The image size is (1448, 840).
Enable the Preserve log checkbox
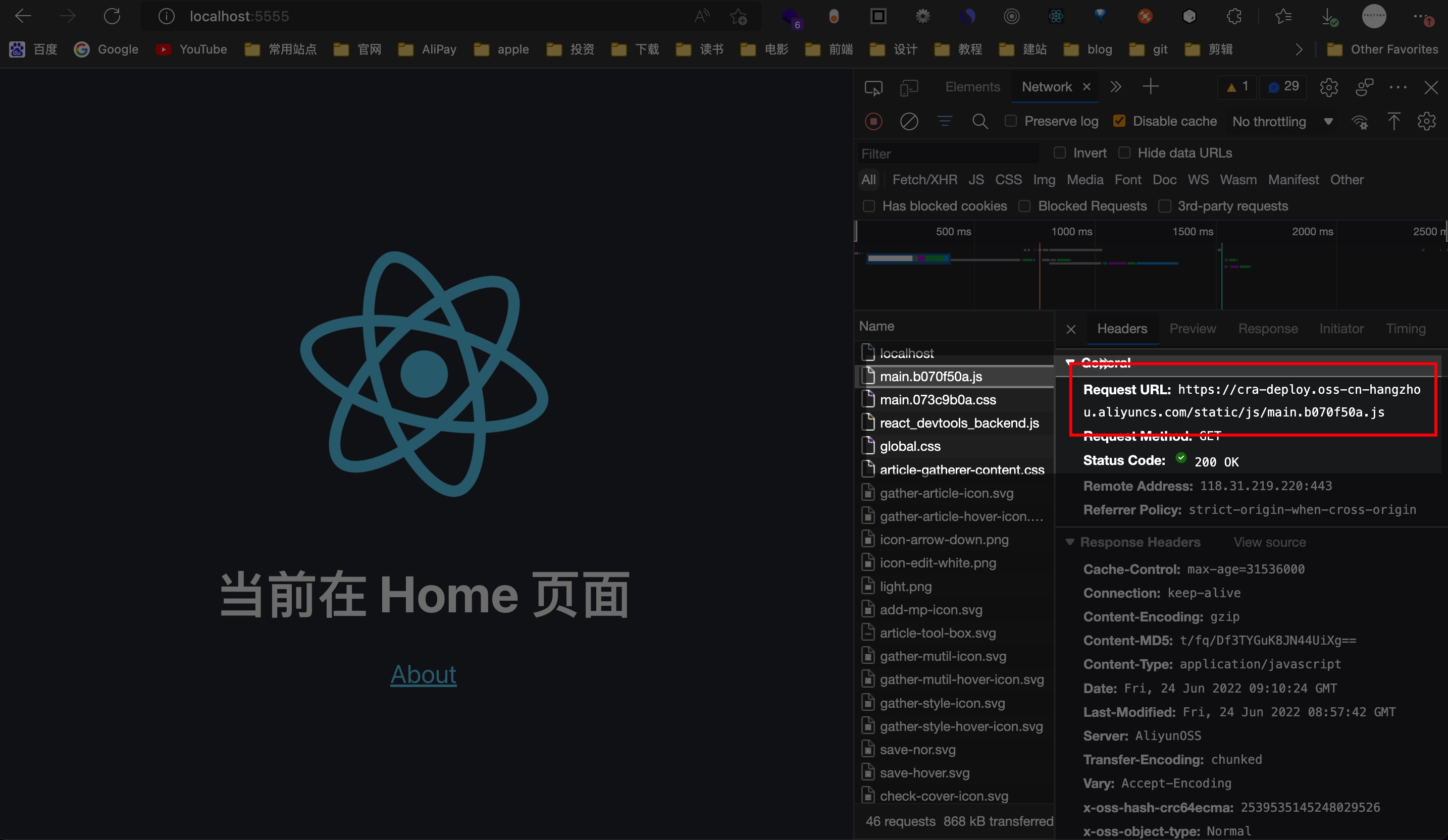(x=1011, y=121)
